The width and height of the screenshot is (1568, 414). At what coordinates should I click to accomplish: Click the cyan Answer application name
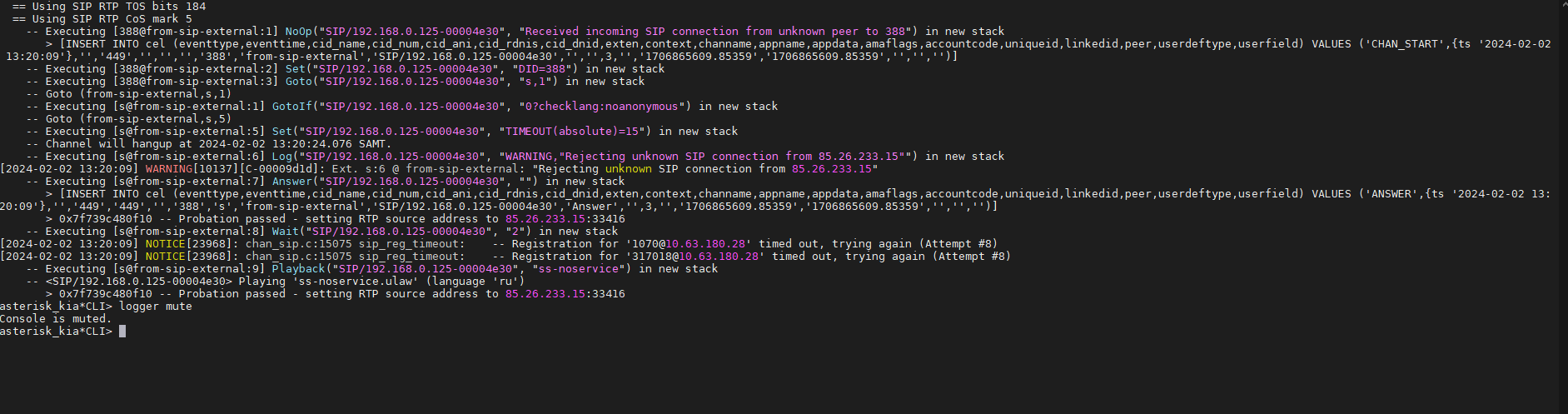[x=292, y=182]
